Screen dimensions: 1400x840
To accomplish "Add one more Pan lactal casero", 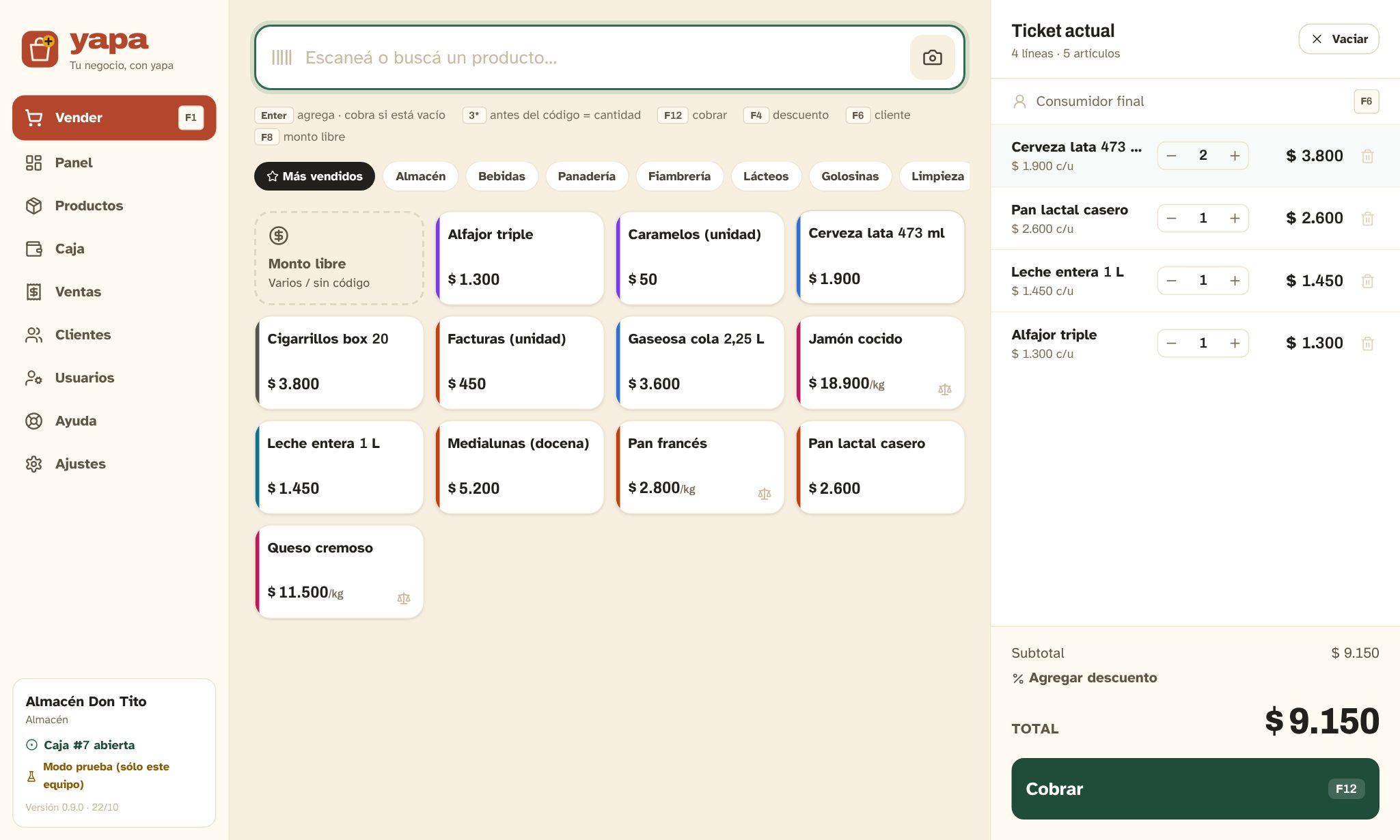I will pos(1234,219).
